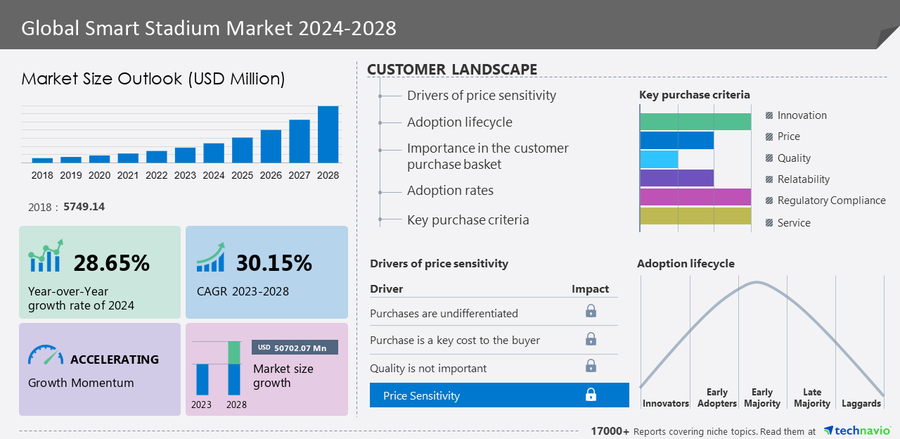The height and width of the screenshot is (439, 900).
Task: Click the market size growth bar icon
Action: point(218,366)
